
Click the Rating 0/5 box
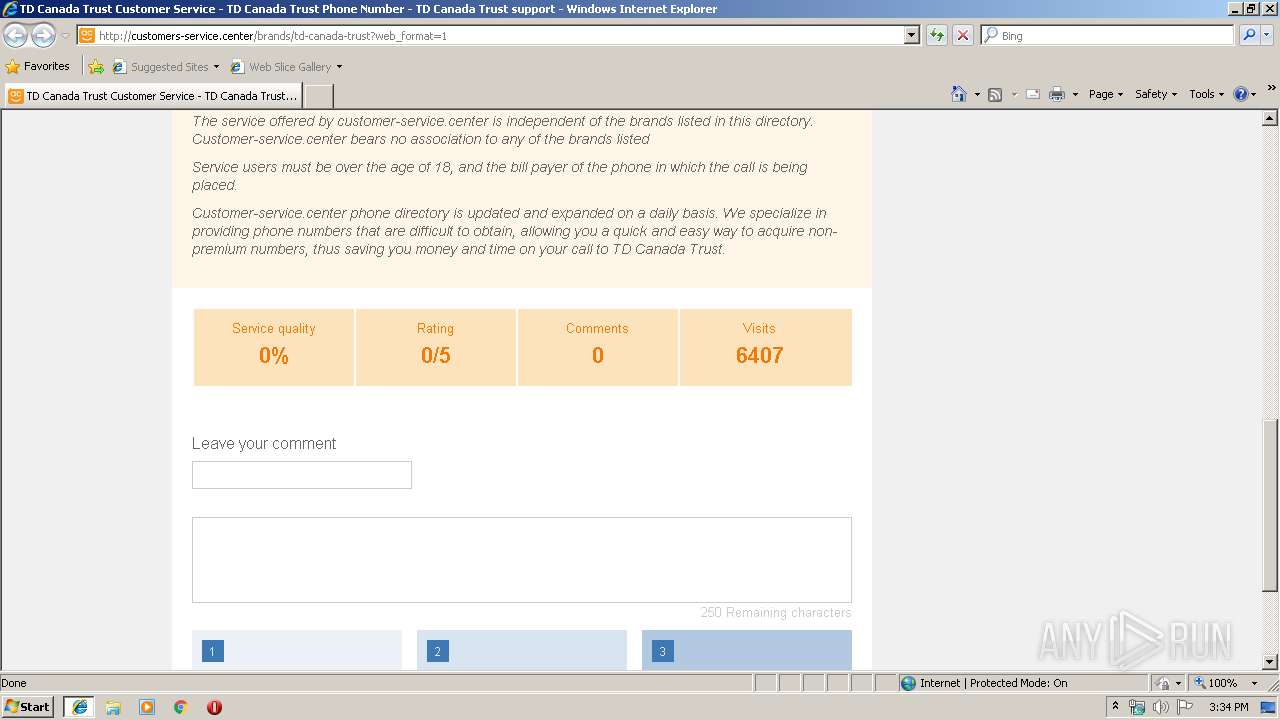click(x=436, y=347)
